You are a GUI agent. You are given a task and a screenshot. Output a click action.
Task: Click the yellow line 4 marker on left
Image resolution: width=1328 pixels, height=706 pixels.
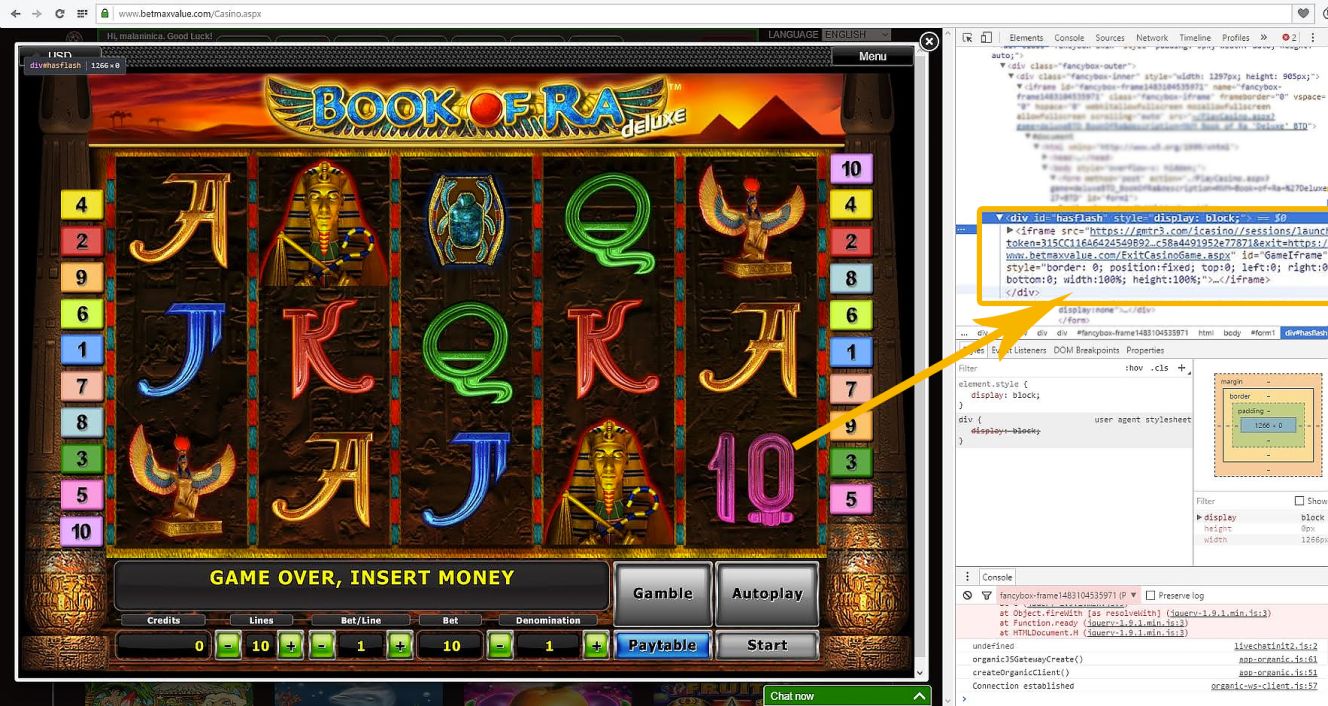tap(82, 205)
